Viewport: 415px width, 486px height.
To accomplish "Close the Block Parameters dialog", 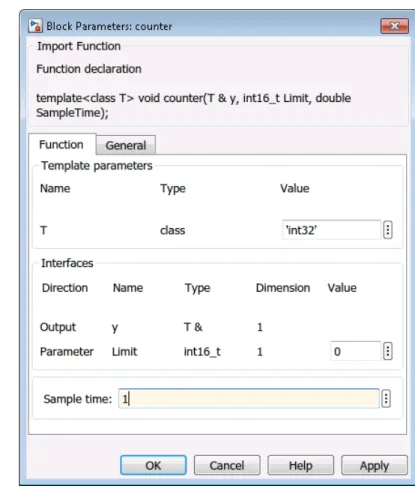I will [x=394, y=26].
